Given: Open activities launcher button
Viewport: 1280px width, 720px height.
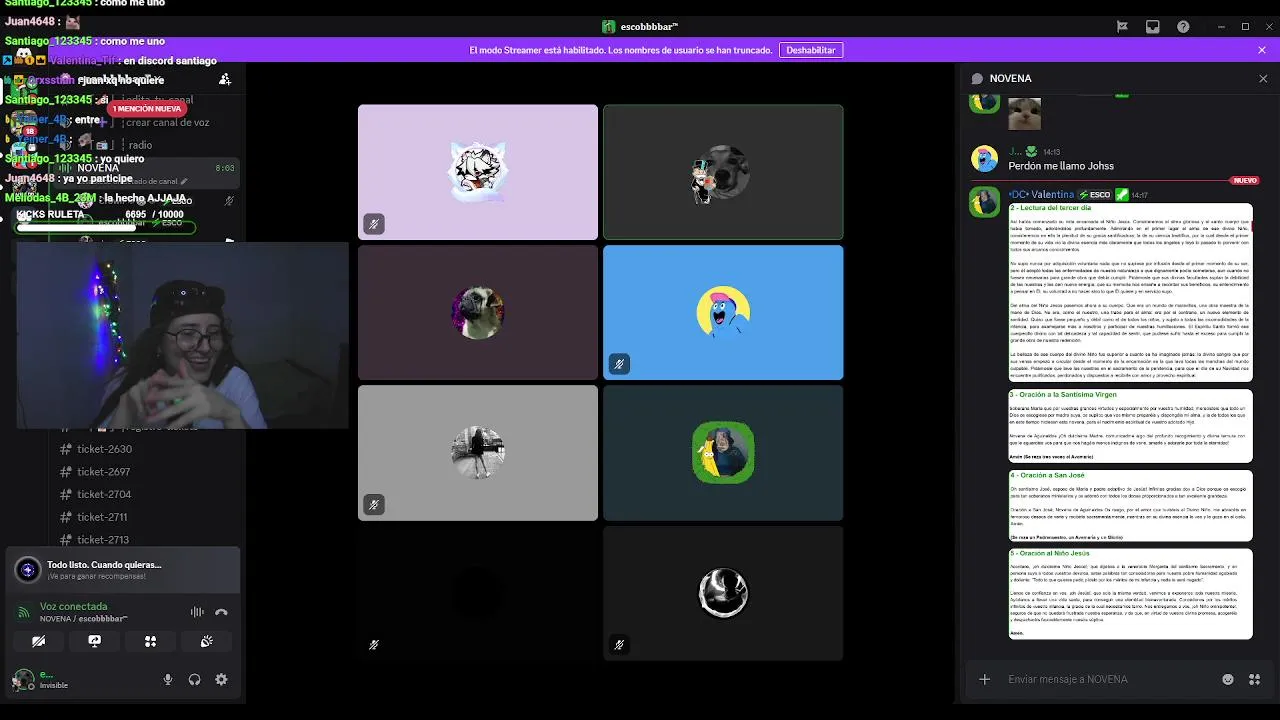Looking at the screenshot, I should pos(150,642).
